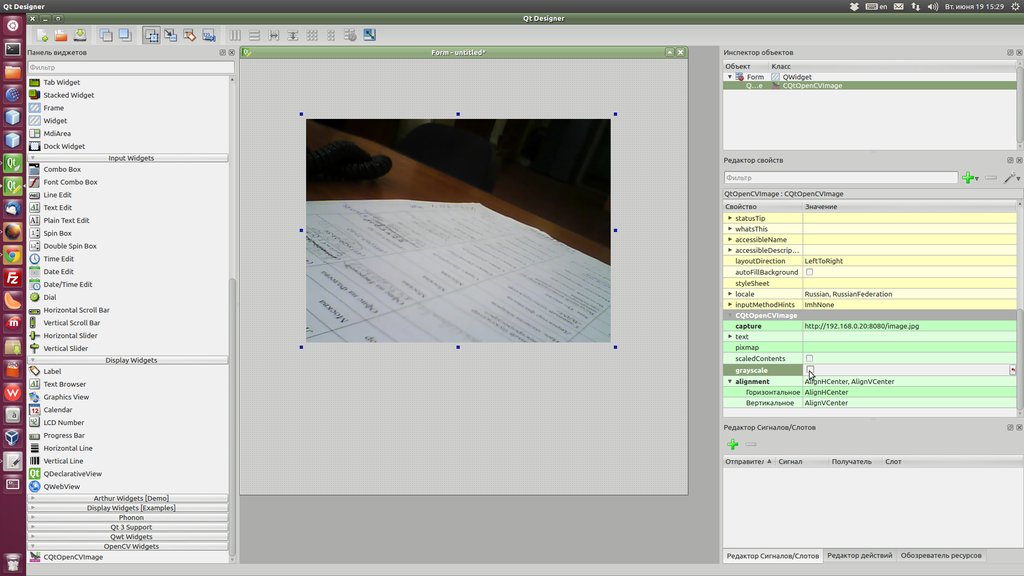1024x576 pixels.
Task: Switch to Обозреватель ресурсов tab
Action: pos(940,555)
